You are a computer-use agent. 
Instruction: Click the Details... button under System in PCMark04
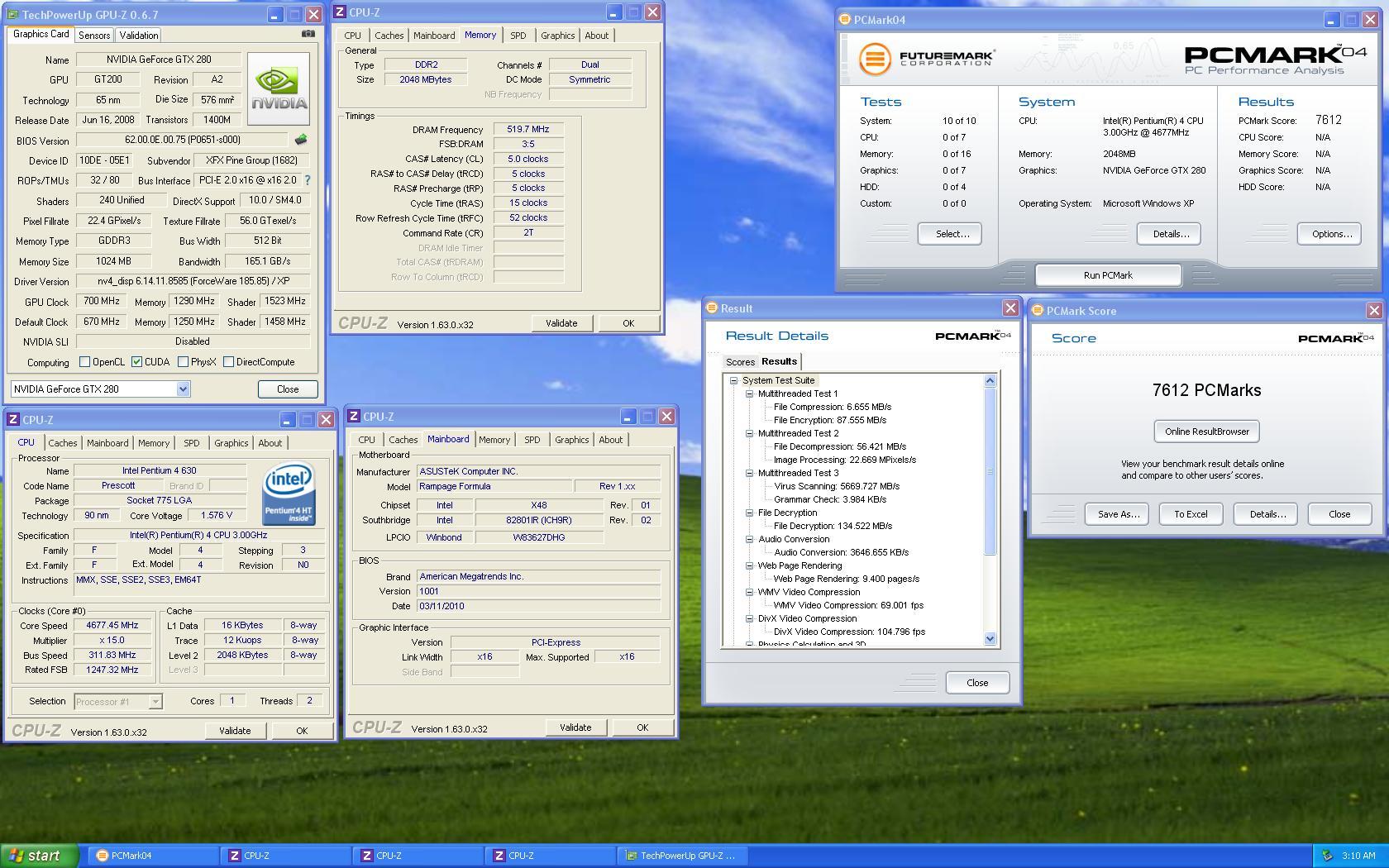1168,234
